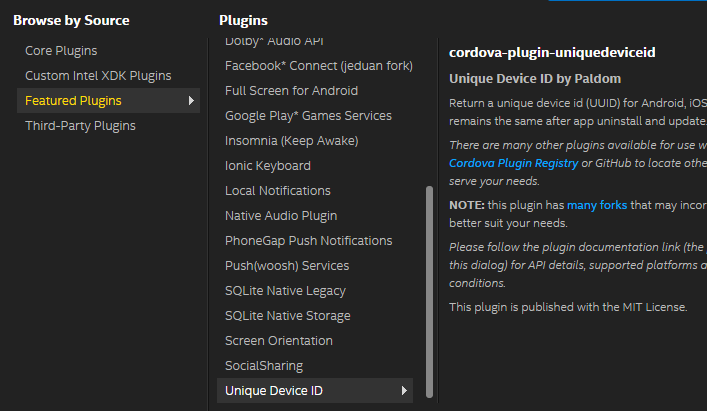Select SQLite Native Storage plugin
Screen dimensions: 707x411
point(288,316)
